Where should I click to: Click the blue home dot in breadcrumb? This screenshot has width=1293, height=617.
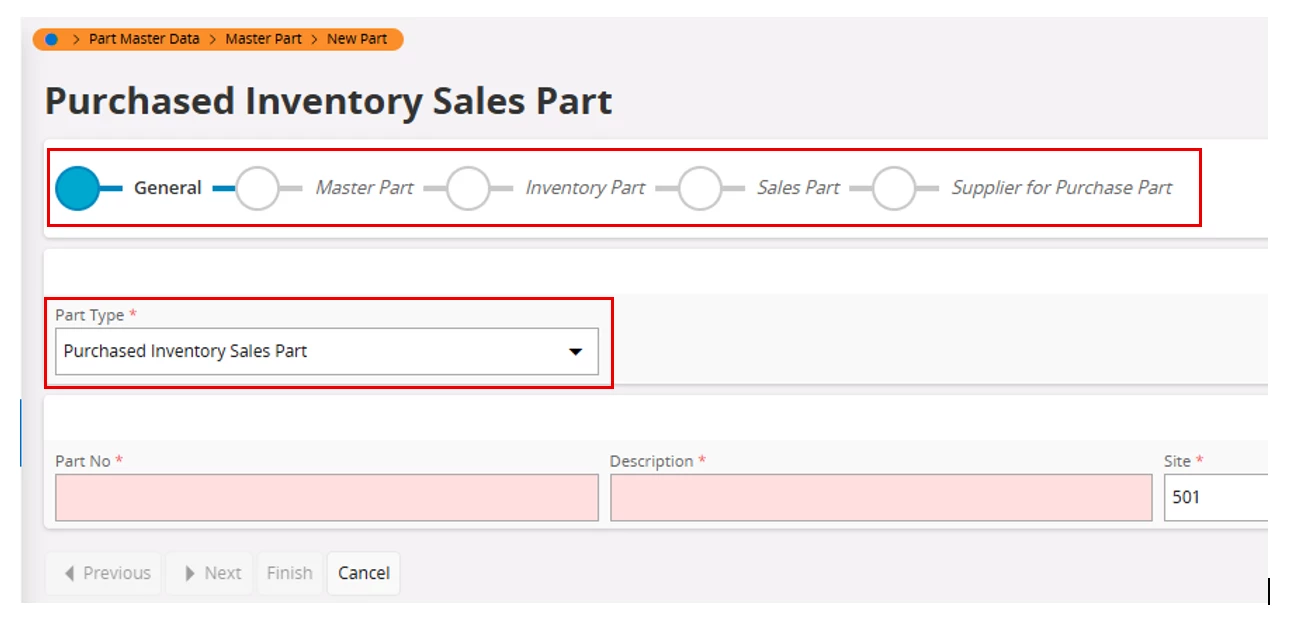(x=52, y=39)
